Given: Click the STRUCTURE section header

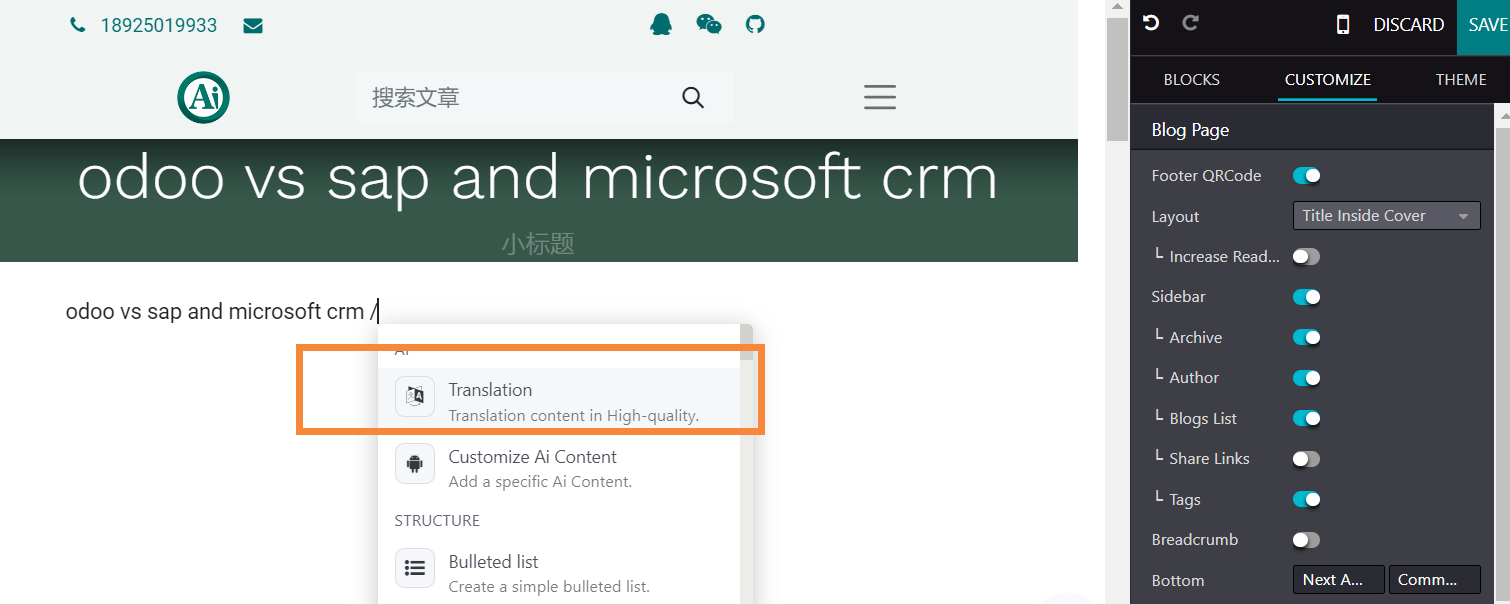Looking at the screenshot, I should pos(437,521).
